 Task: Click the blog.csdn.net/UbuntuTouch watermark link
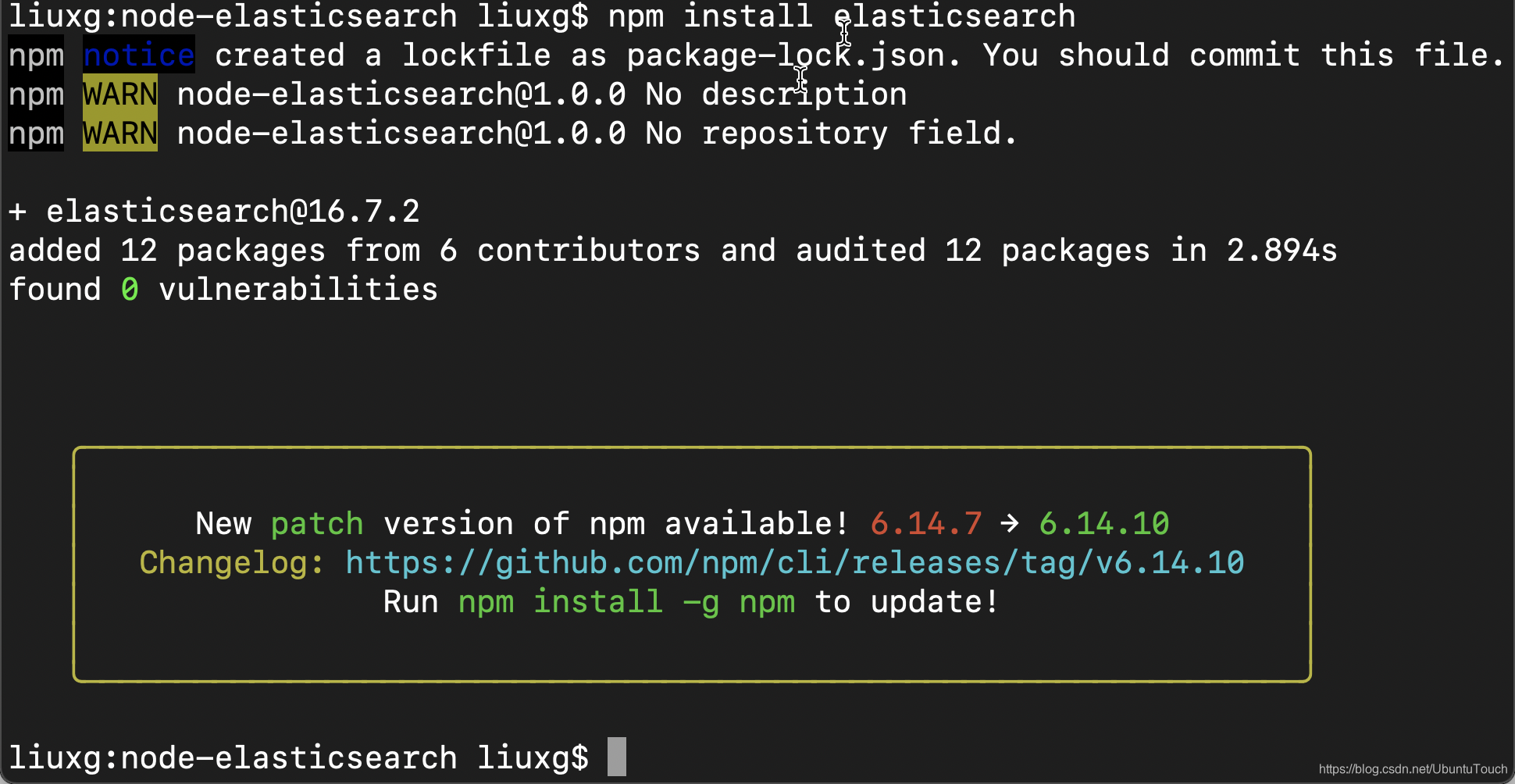pyautogui.click(x=1413, y=768)
